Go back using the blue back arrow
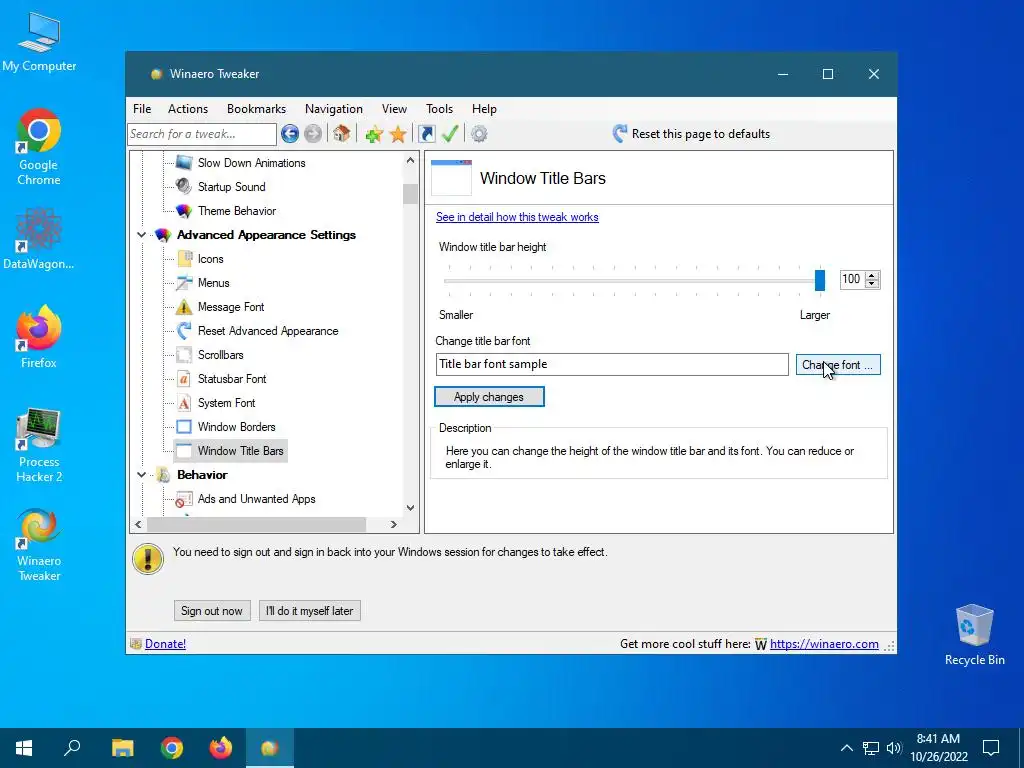 click(290, 134)
